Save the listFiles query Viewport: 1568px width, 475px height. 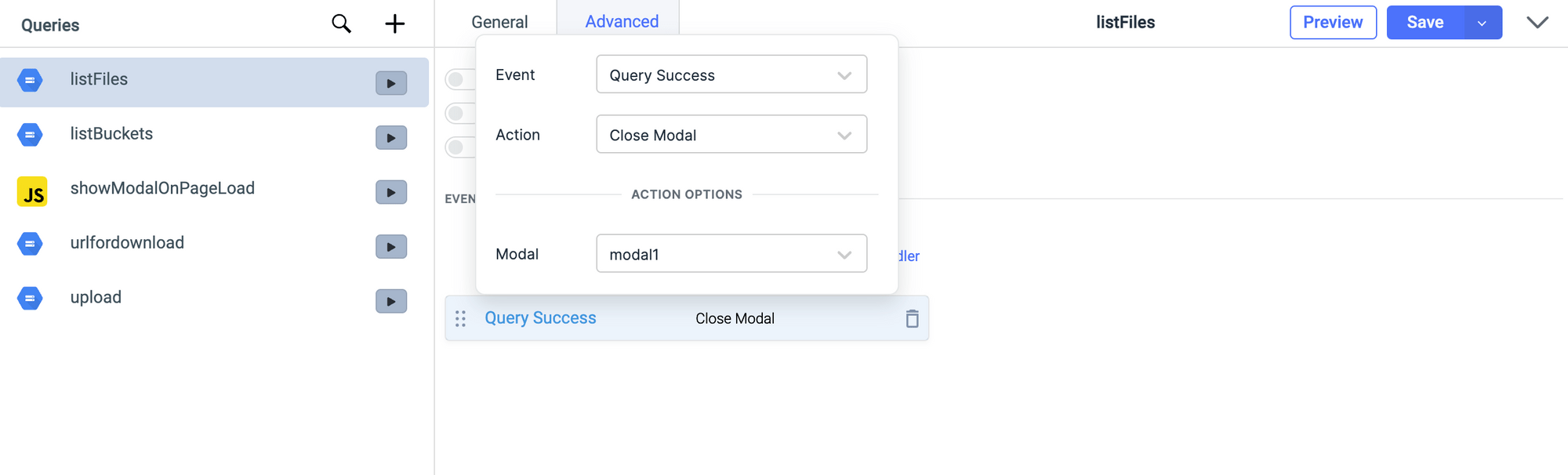pyautogui.click(x=1425, y=22)
